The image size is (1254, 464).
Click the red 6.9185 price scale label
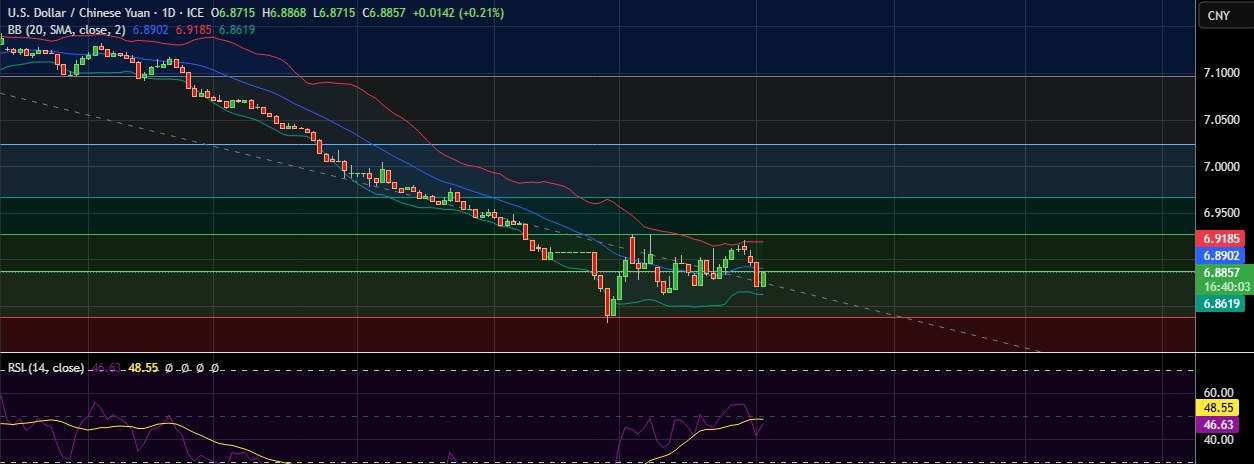tap(1221, 240)
